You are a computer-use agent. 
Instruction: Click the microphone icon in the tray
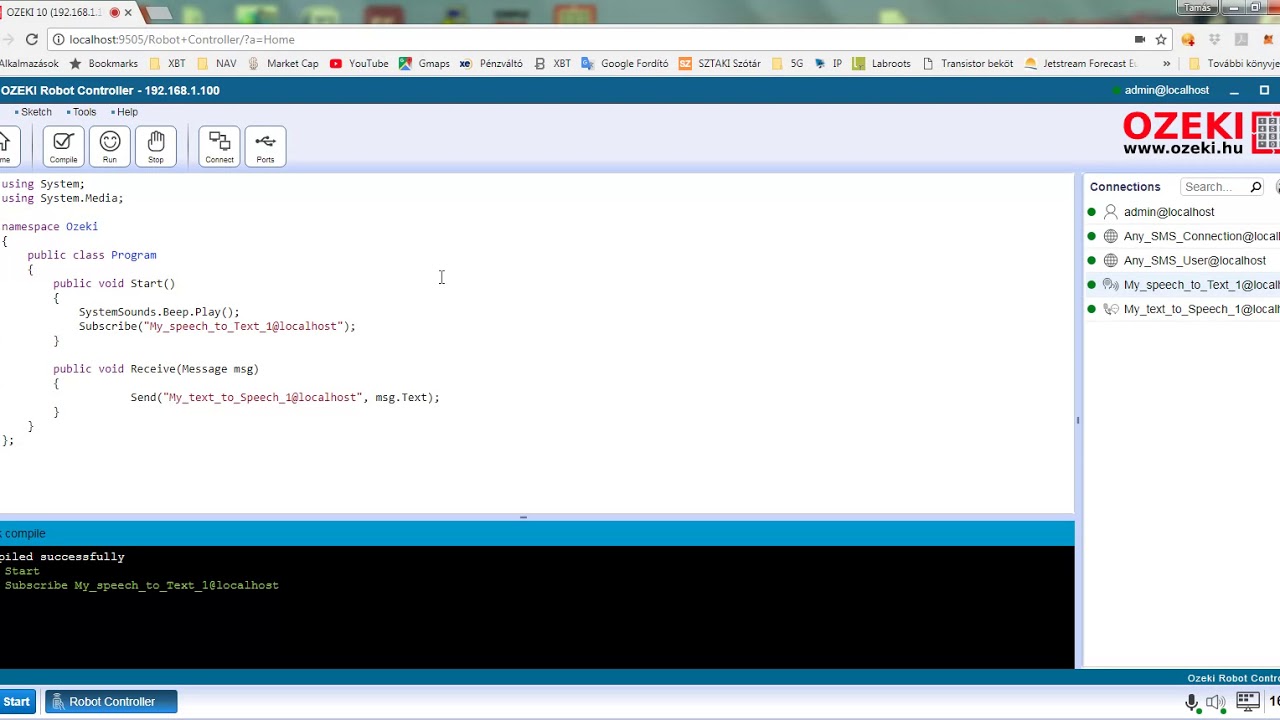[1193, 702]
